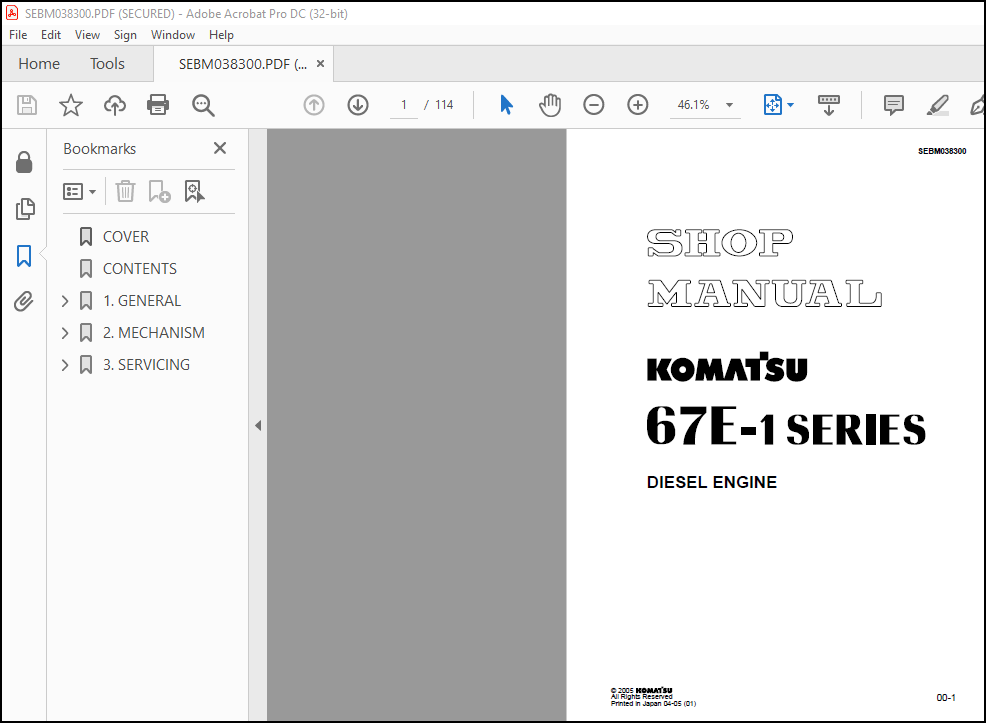Open the Sign menu
The height and width of the screenshot is (723, 986).
tap(125, 35)
